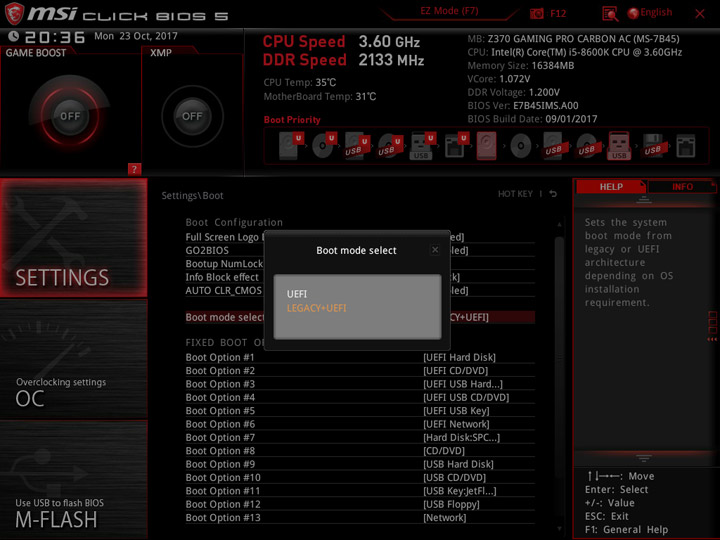Choose LEGACY+UEFI boot mode option
The image size is (720, 540).
click(x=316, y=308)
